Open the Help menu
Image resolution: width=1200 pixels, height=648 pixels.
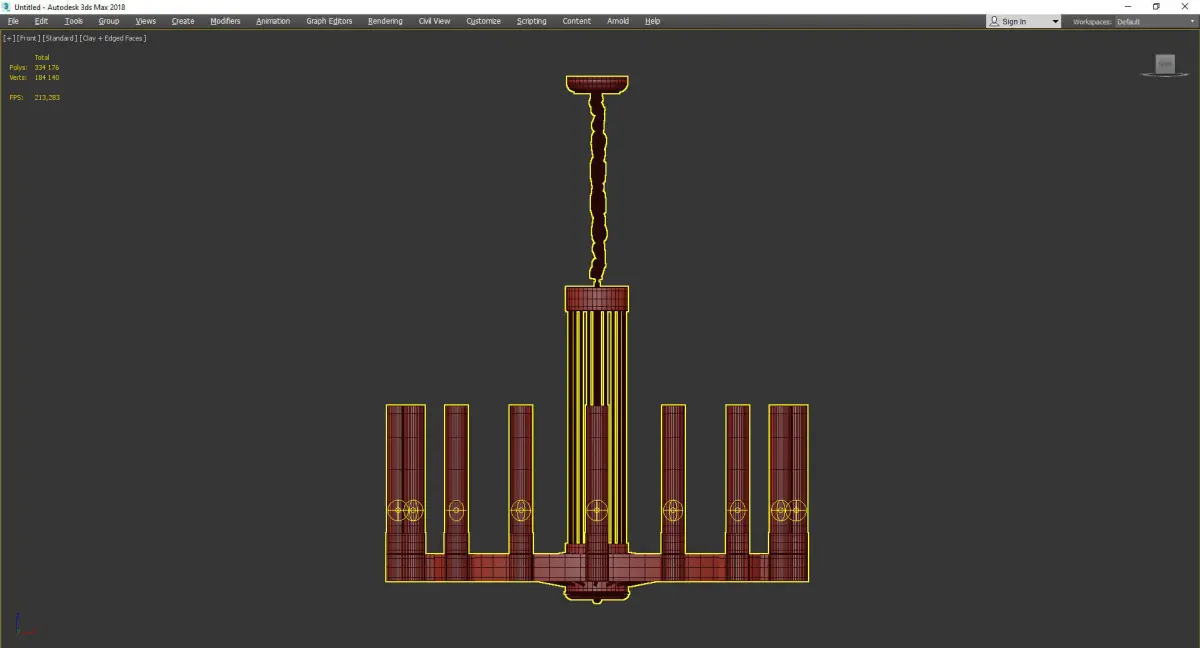(652, 21)
